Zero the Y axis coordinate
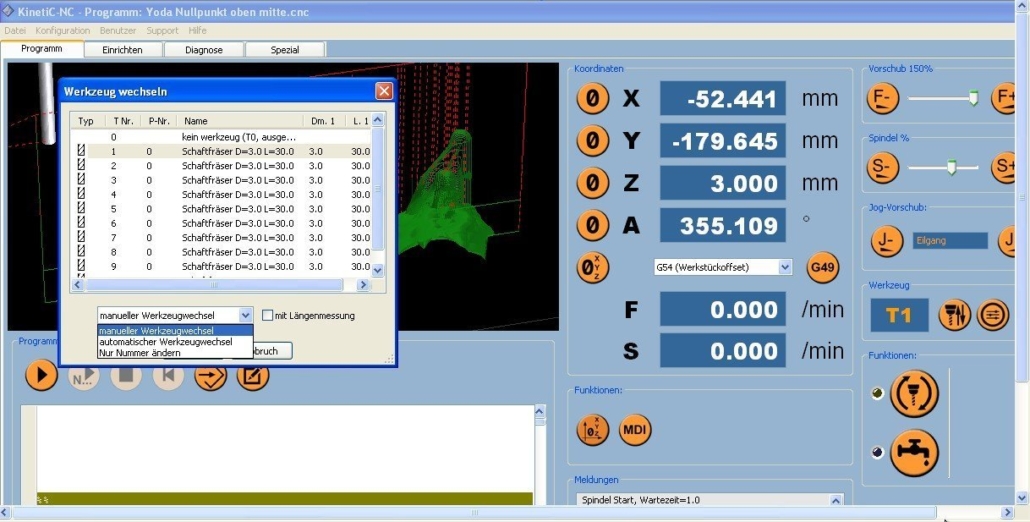The width and height of the screenshot is (1030, 522). coord(592,141)
